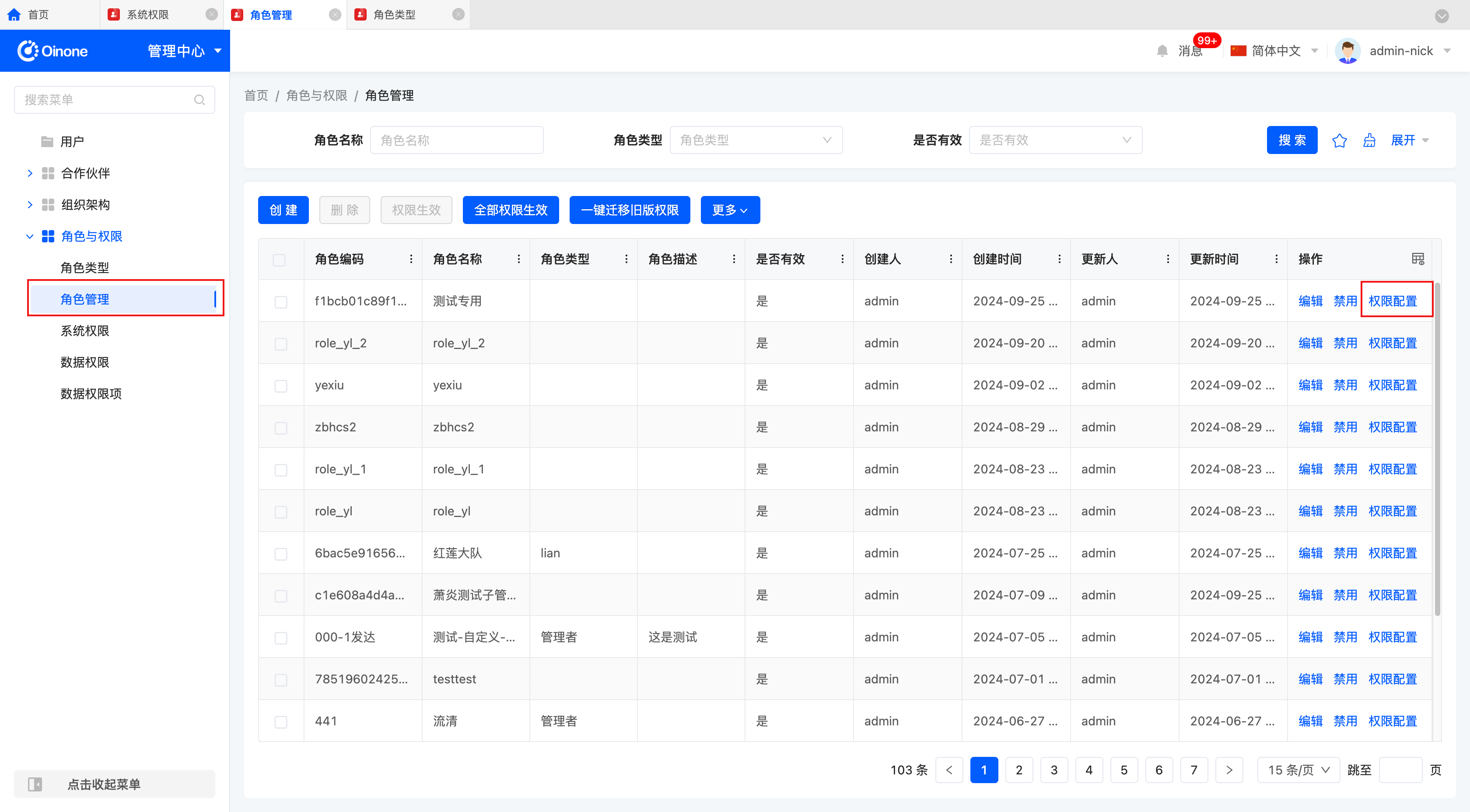Click the table vertical scrollbar

click(1438, 449)
